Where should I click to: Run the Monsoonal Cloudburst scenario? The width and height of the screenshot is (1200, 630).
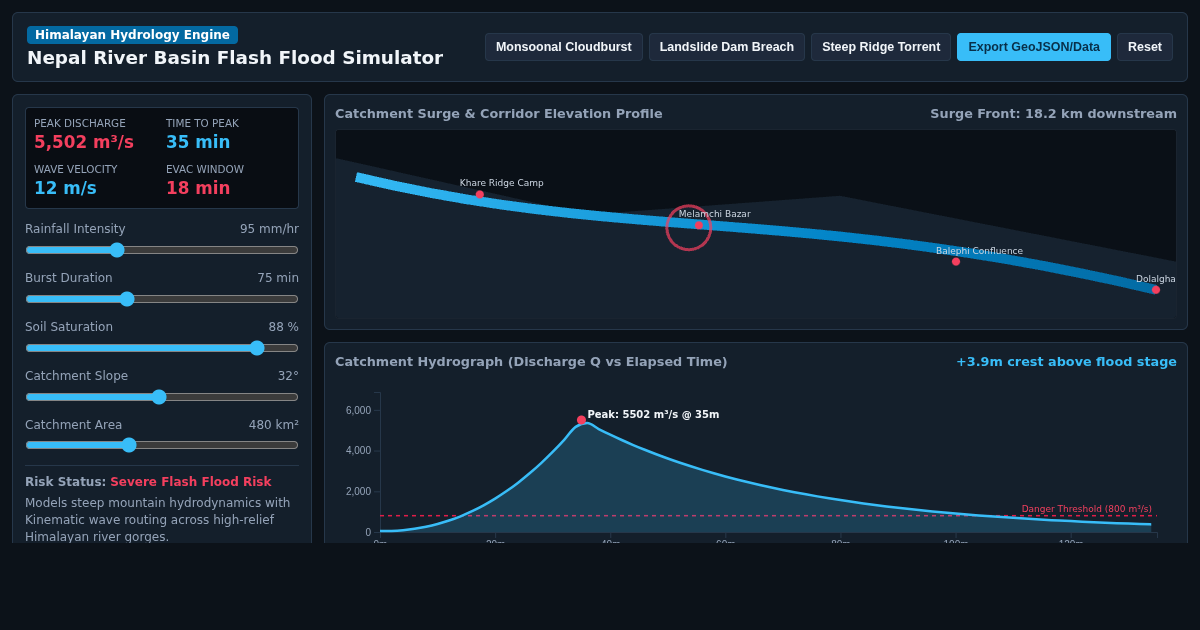(x=564, y=47)
